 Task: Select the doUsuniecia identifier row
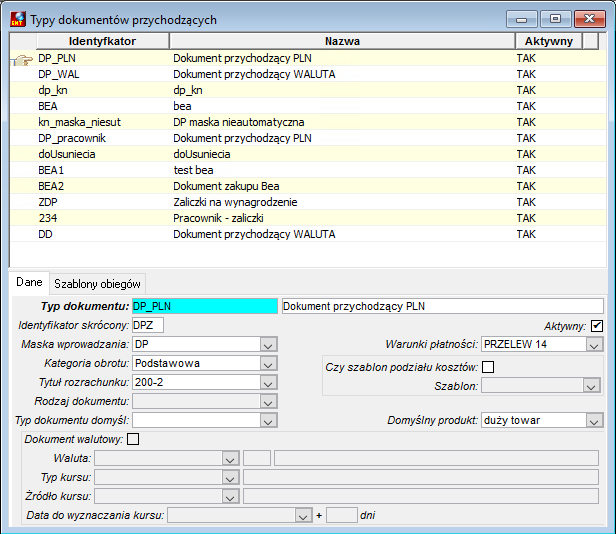308,154
